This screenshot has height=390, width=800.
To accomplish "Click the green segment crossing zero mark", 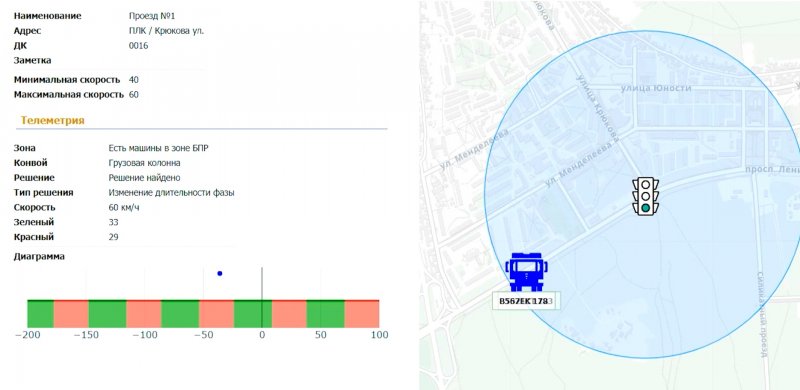I will [253, 314].
